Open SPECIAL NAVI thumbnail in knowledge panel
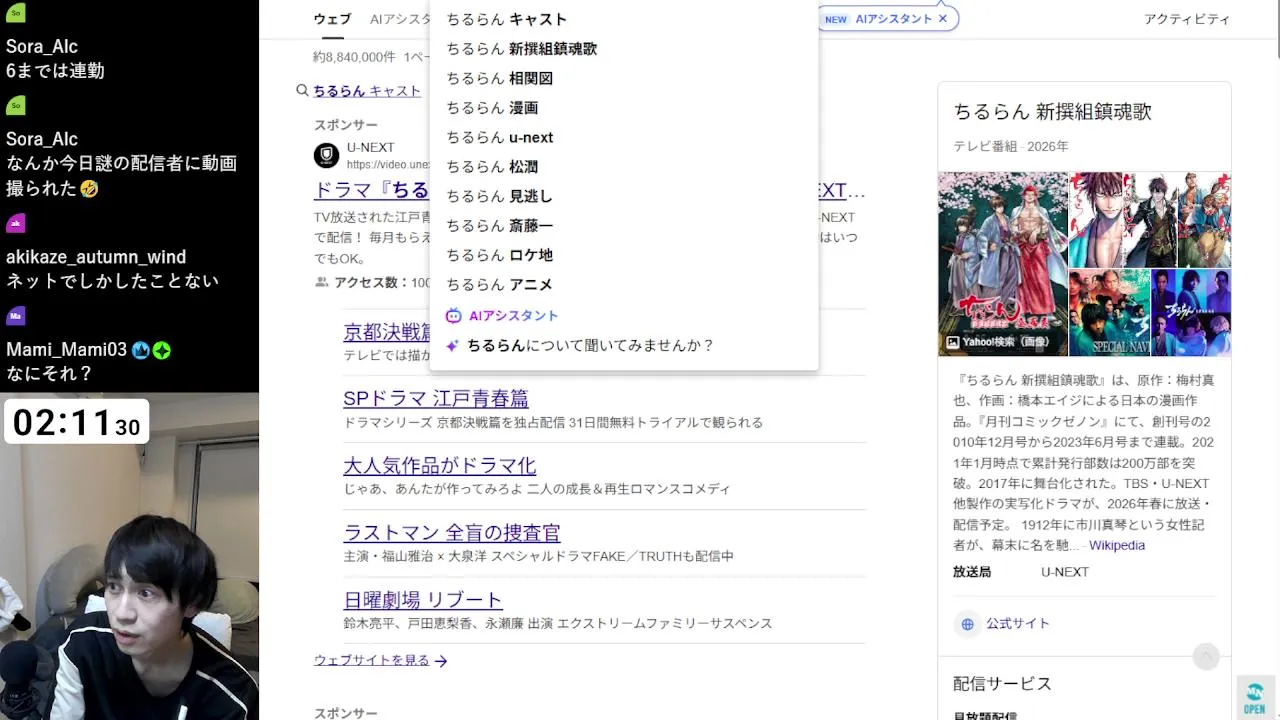Screen dimensions: 1280x720 pyautogui.click(x=1109, y=313)
